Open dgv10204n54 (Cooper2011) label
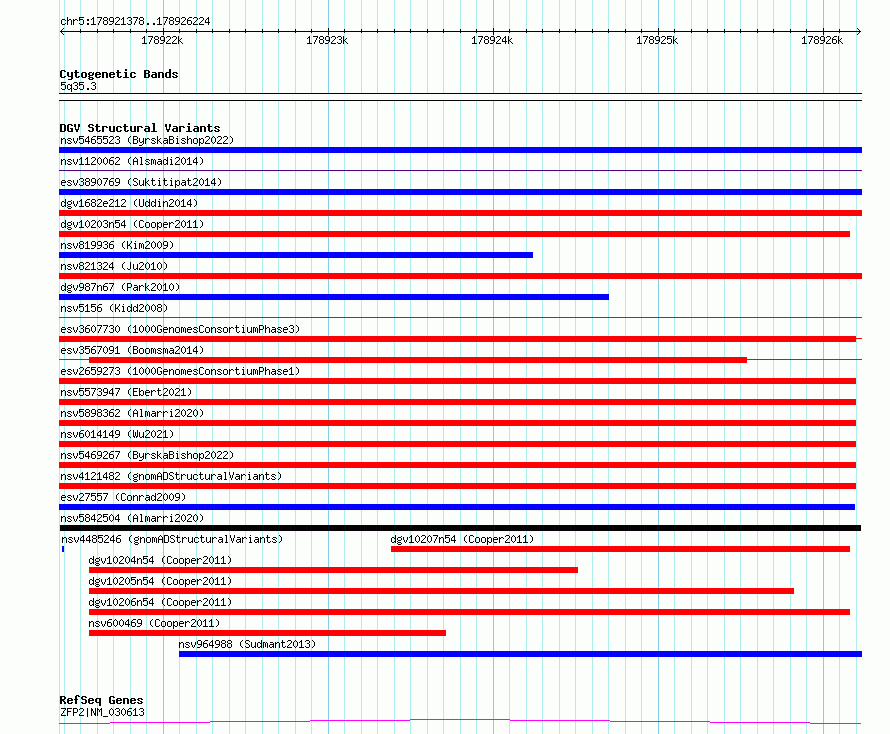The width and height of the screenshot is (890, 734). (x=160, y=560)
